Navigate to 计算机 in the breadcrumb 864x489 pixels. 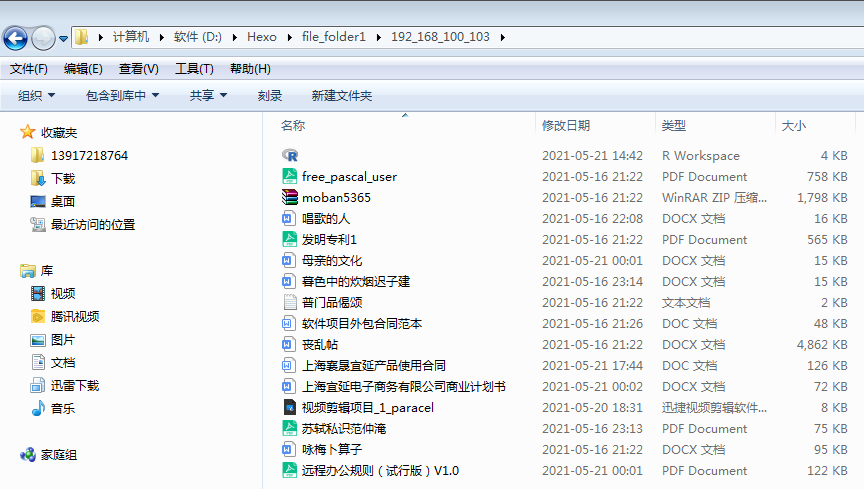(131, 37)
